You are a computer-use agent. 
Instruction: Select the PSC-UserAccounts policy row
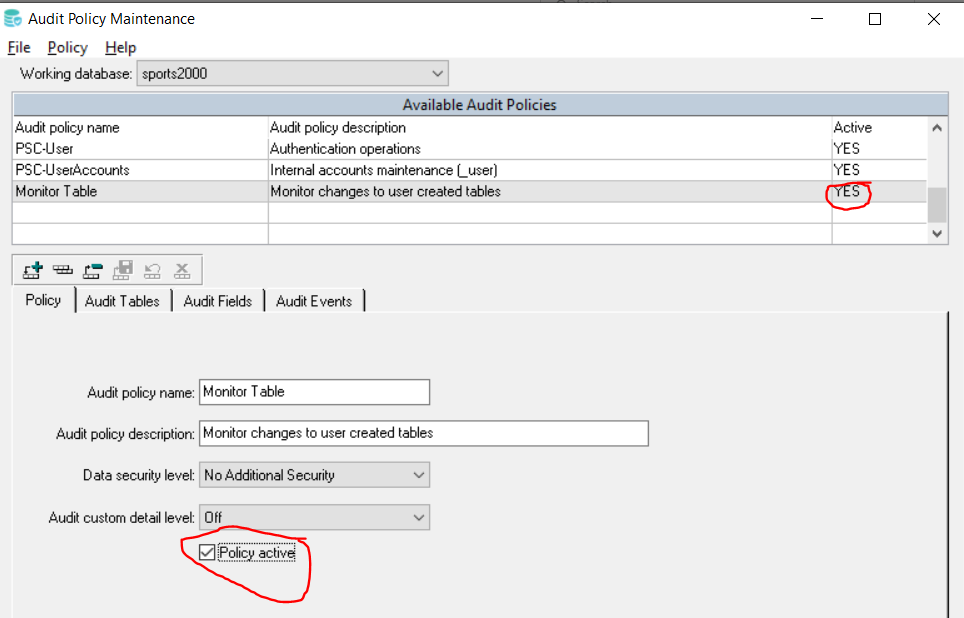[x=470, y=170]
